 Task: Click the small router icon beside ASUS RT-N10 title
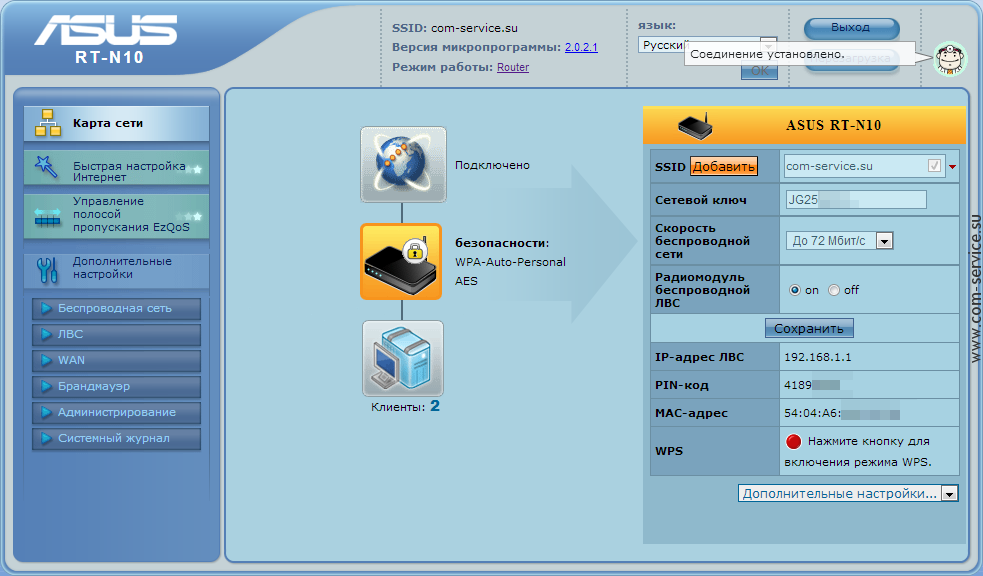695,125
